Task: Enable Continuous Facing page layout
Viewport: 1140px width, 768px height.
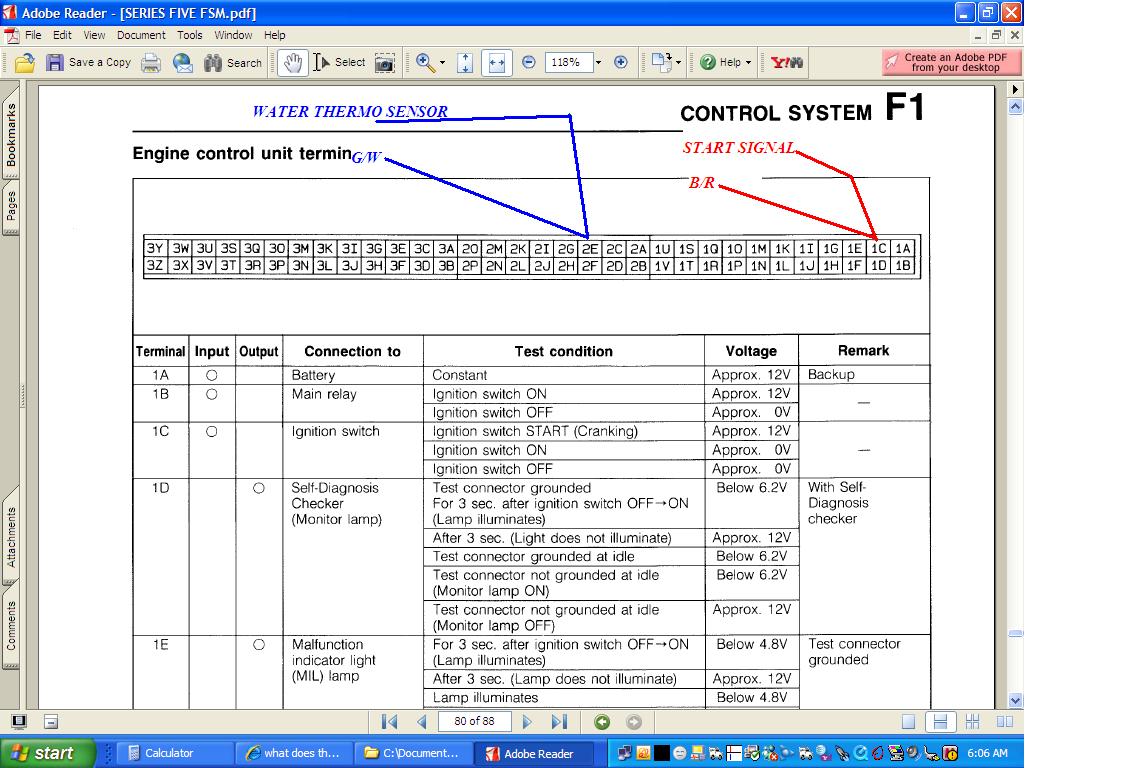Action: click(x=972, y=722)
